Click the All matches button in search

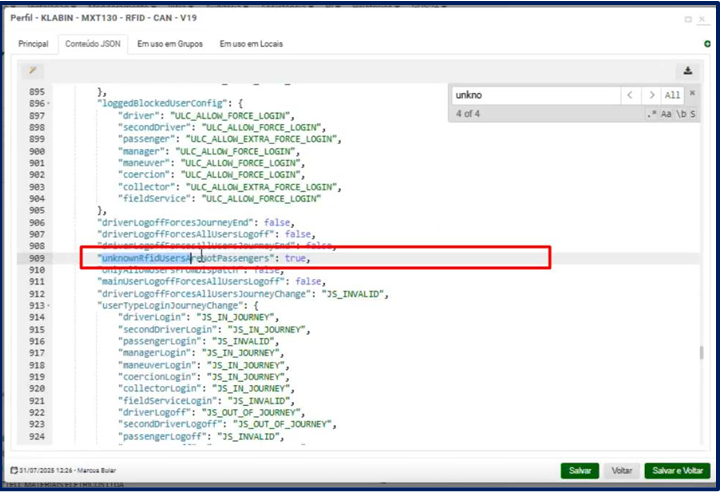tap(673, 95)
